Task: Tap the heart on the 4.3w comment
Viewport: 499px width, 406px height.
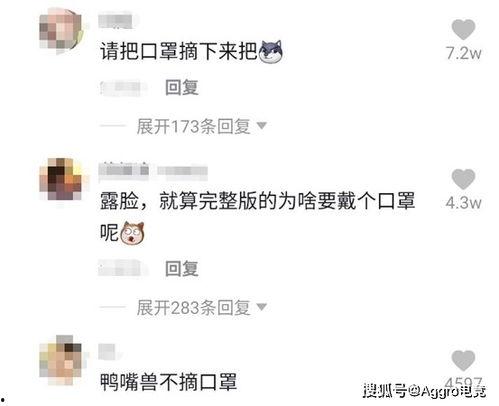Action: pos(463,179)
